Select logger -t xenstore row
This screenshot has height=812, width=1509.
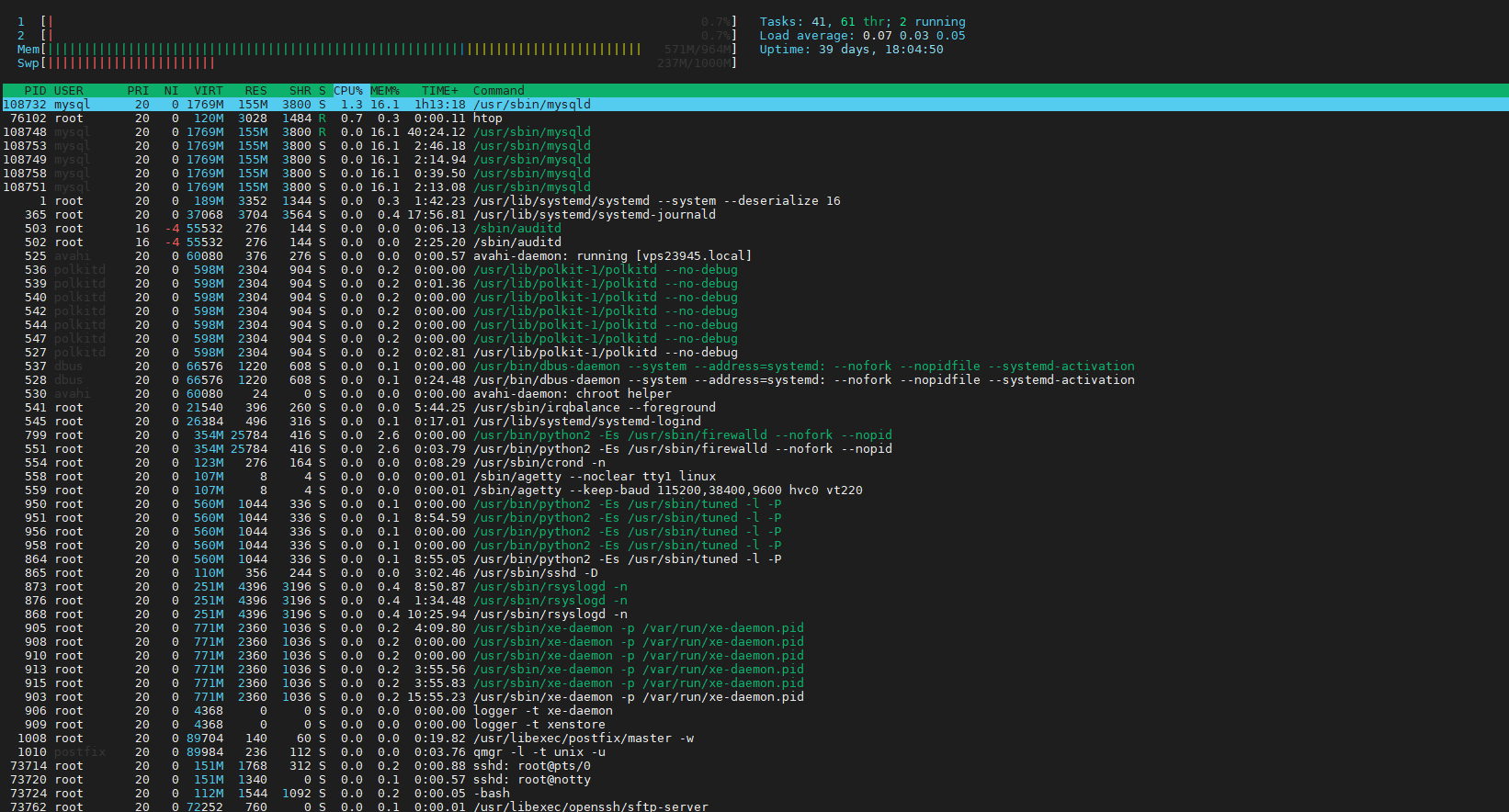pyautogui.click(x=754, y=725)
